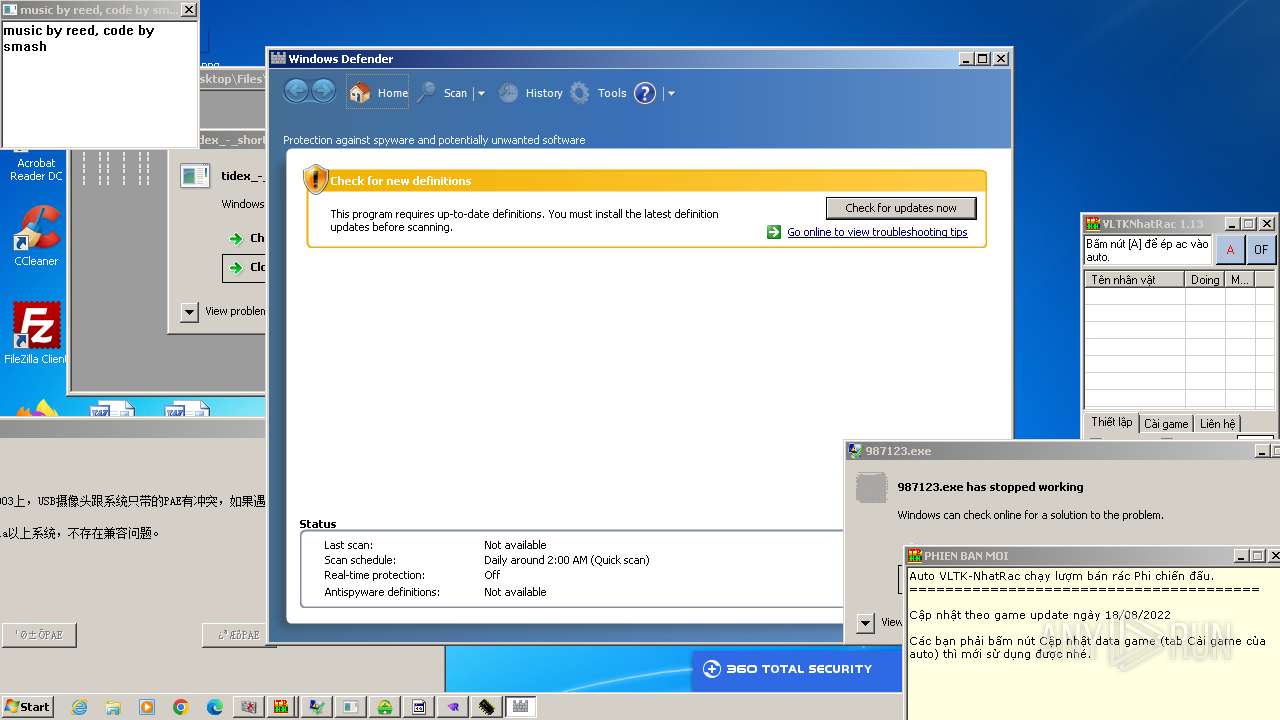Open the CCleaner desktop shortcut

36,235
